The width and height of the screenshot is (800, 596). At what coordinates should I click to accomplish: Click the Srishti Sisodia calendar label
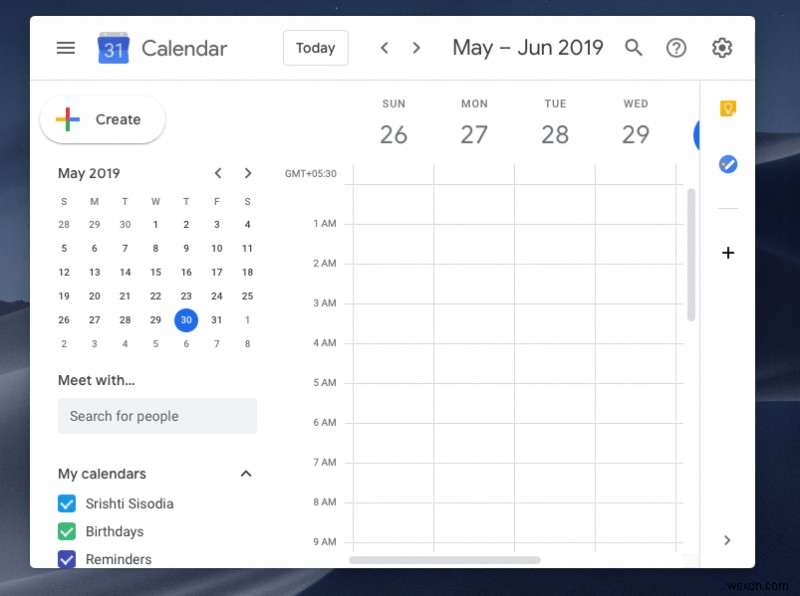click(x=130, y=504)
